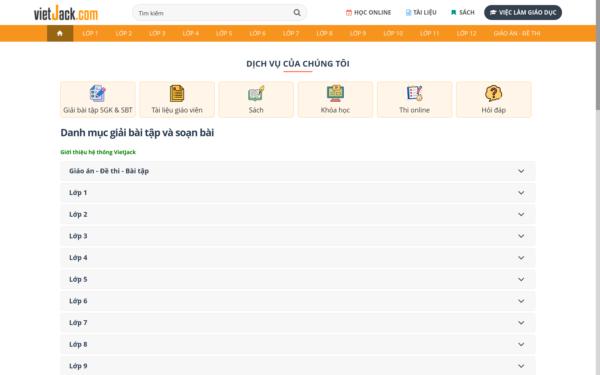Select Lớp 9 in orange menu
The height and width of the screenshot is (375, 600).
pyautogui.click(x=358, y=33)
